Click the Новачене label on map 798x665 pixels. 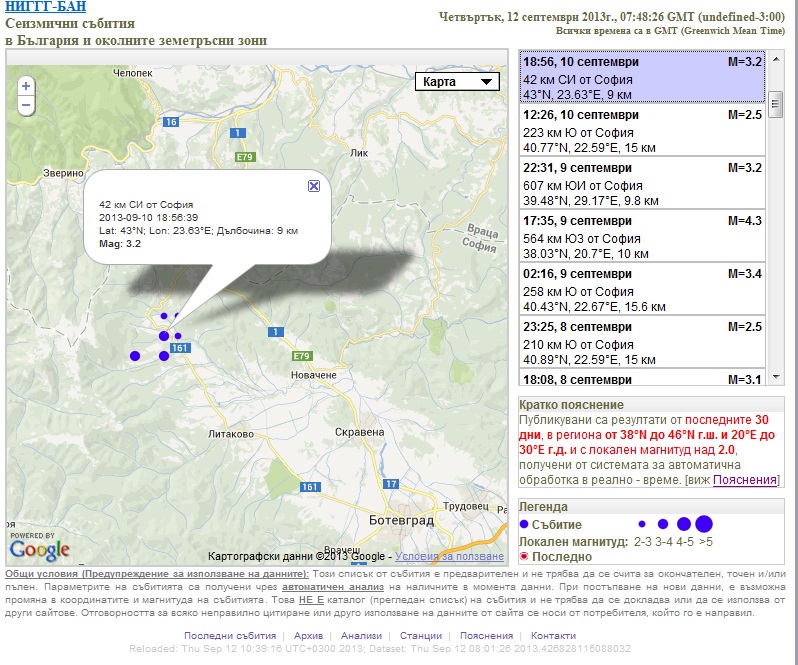click(x=314, y=375)
